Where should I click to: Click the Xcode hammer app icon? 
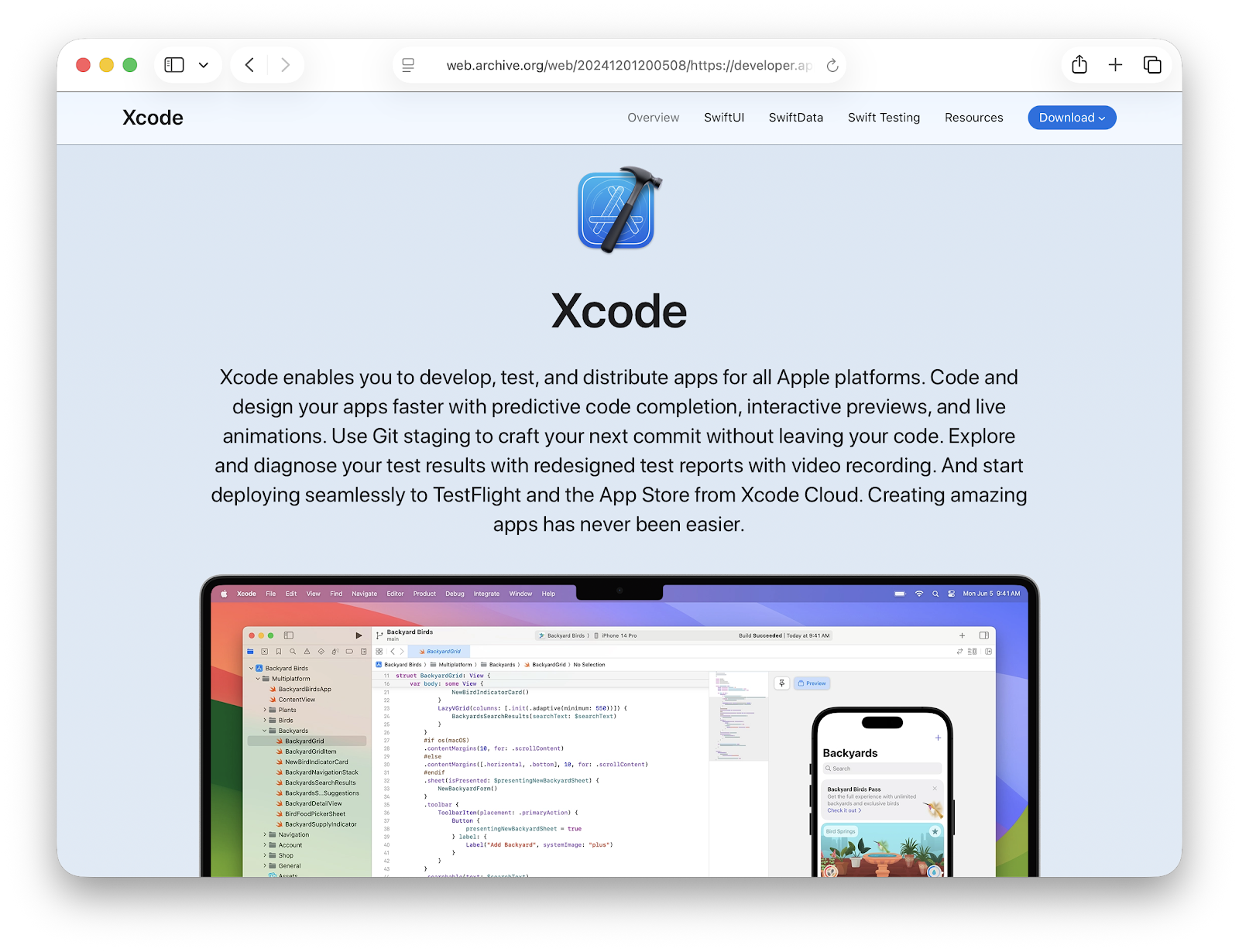click(x=619, y=210)
